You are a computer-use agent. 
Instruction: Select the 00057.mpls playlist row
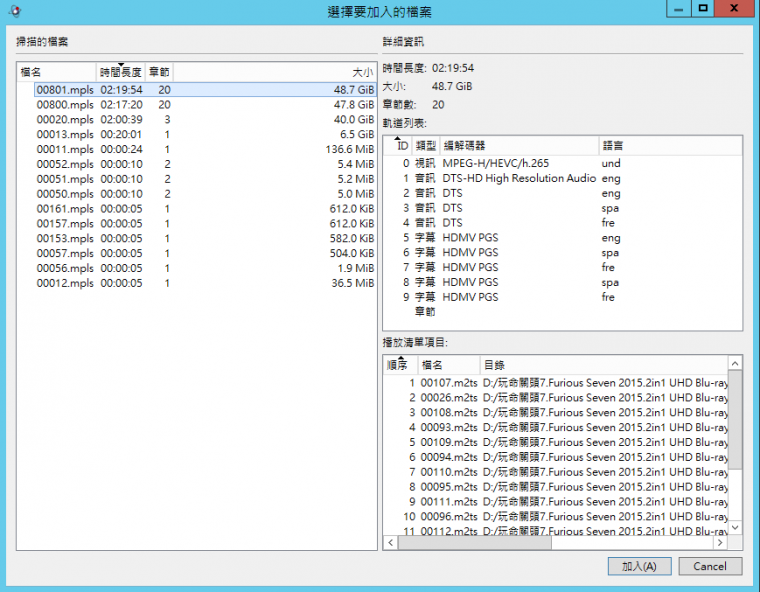(x=206, y=254)
